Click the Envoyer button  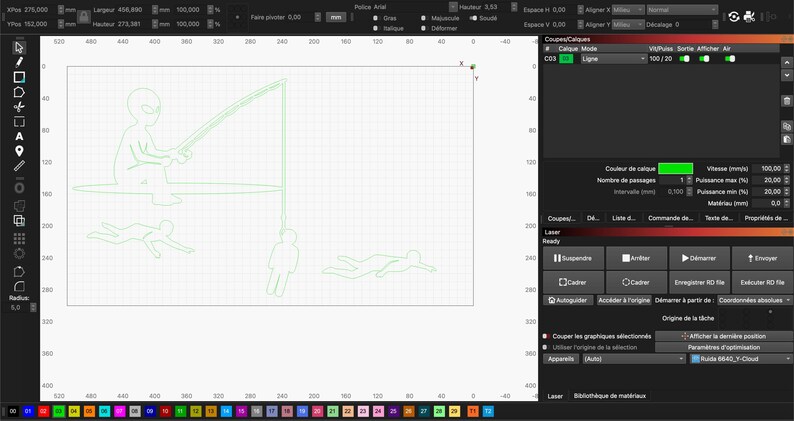point(762,258)
